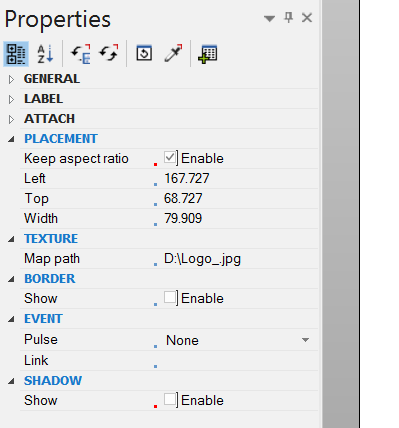
Task: Click the Left value 167.727
Action: (x=187, y=178)
